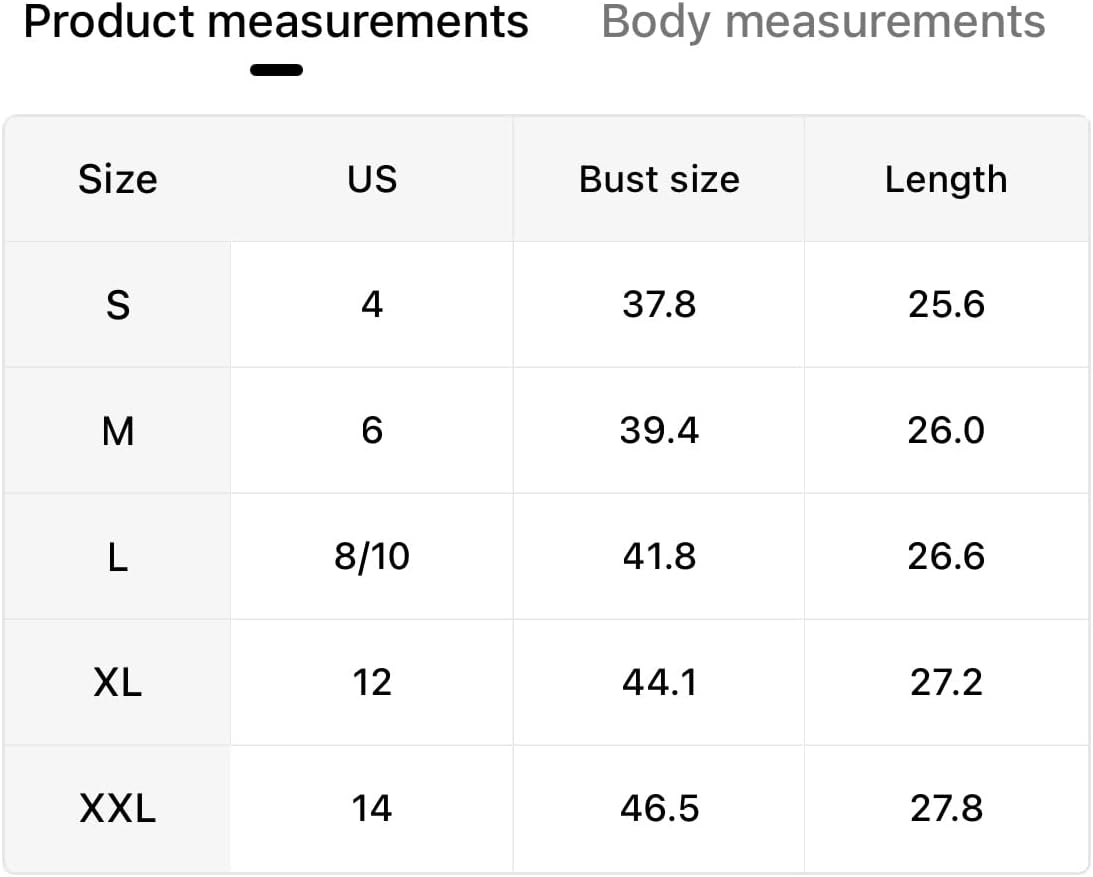Select the M size row label
This screenshot has height=877, width=1093.
118,431
